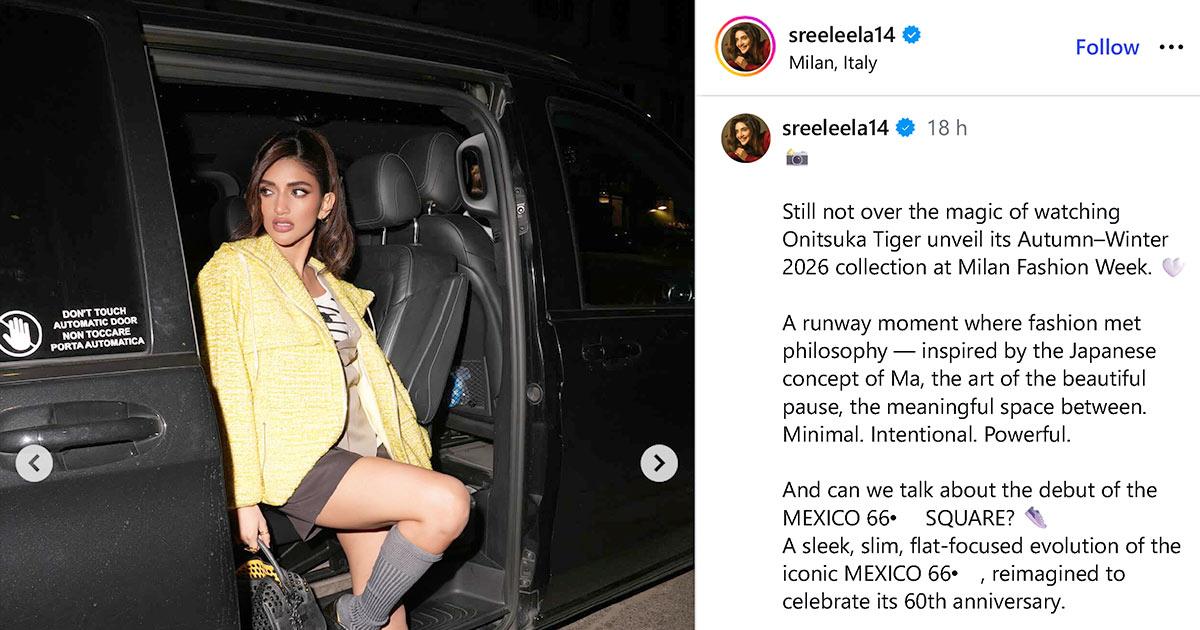Open the 18 h timestamp

tap(947, 128)
